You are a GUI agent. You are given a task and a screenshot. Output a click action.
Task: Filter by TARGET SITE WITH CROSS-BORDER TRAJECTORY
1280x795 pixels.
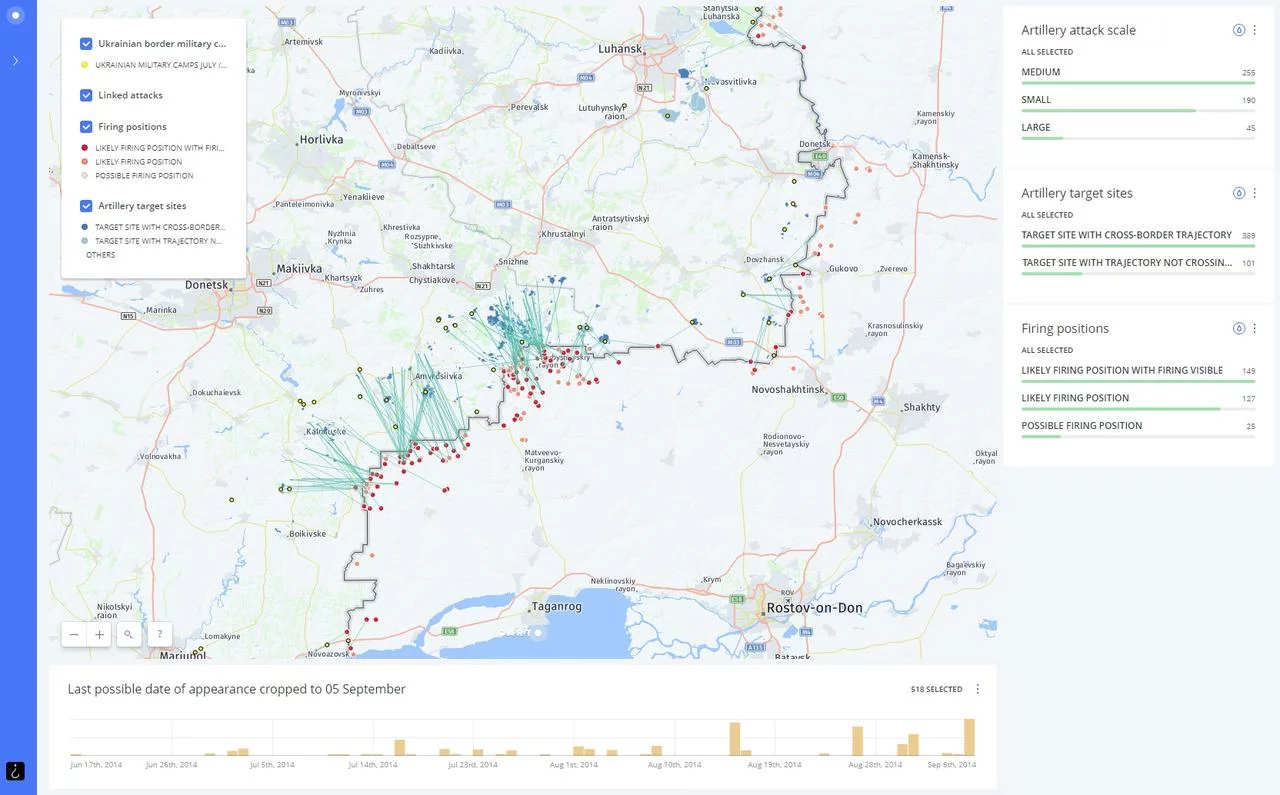[x=1126, y=235]
